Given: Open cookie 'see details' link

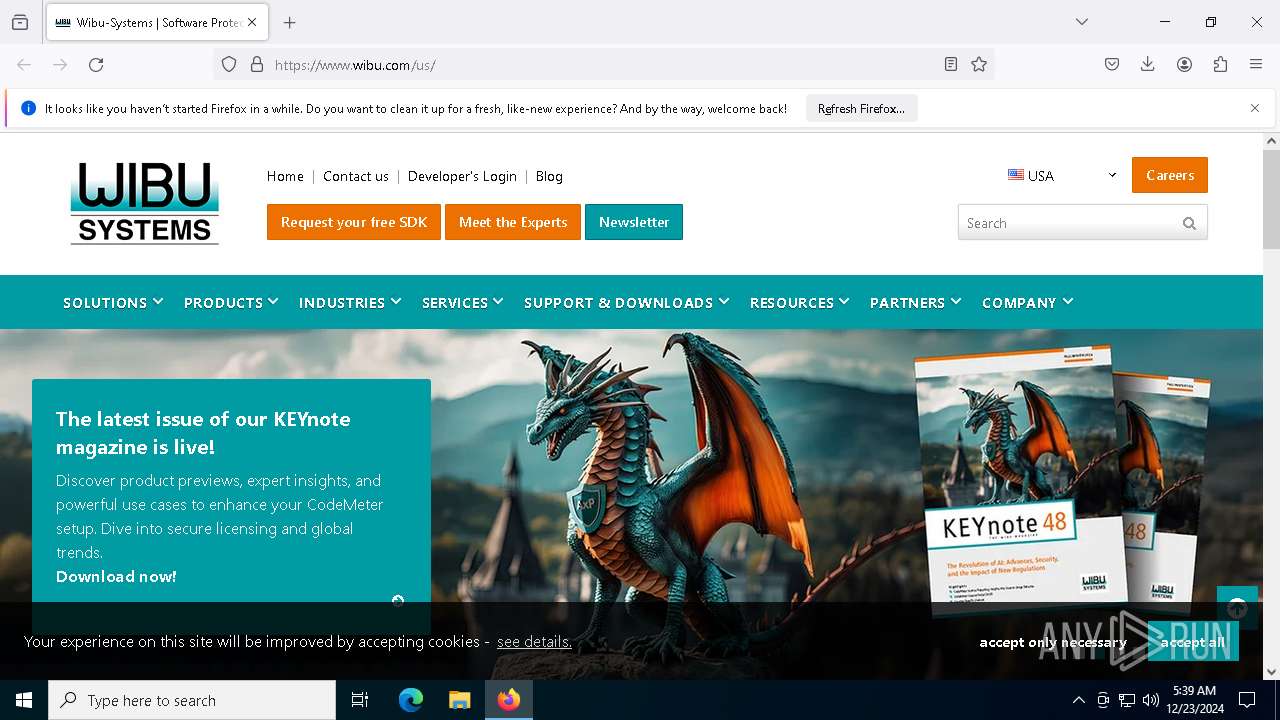Looking at the screenshot, I should pos(534,641).
